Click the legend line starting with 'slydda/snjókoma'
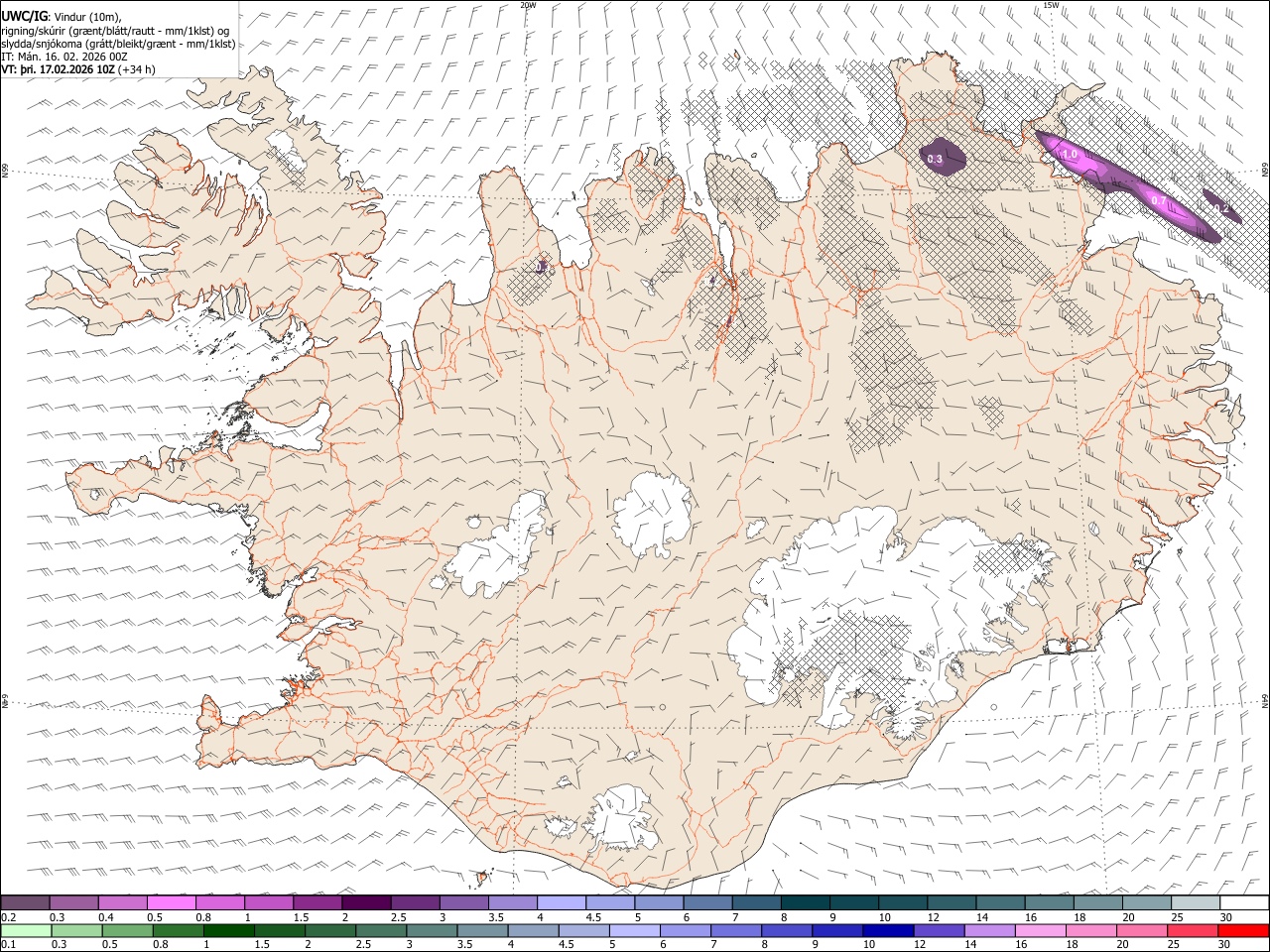Viewport: 1270px width, 952px height. 118,44
